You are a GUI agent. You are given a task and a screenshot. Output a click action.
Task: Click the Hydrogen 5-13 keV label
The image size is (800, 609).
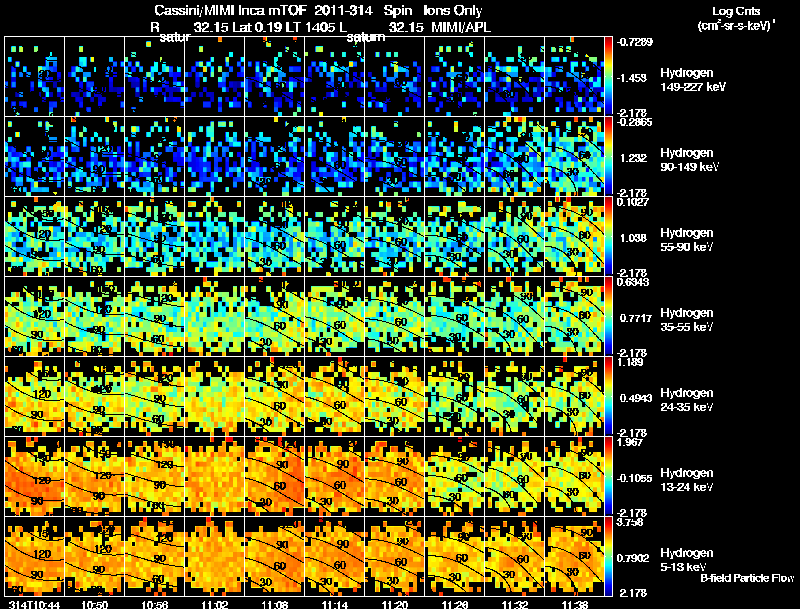(x=687, y=560)
